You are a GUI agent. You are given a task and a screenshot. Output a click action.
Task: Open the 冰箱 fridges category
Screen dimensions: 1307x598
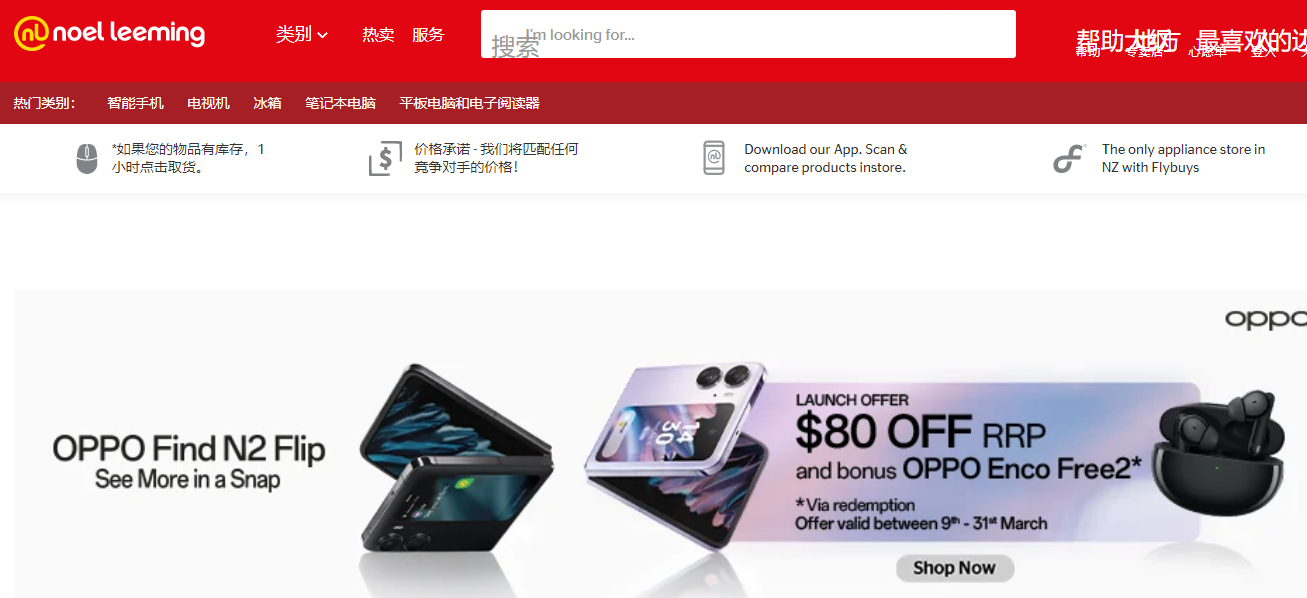[x=267, y=103]
